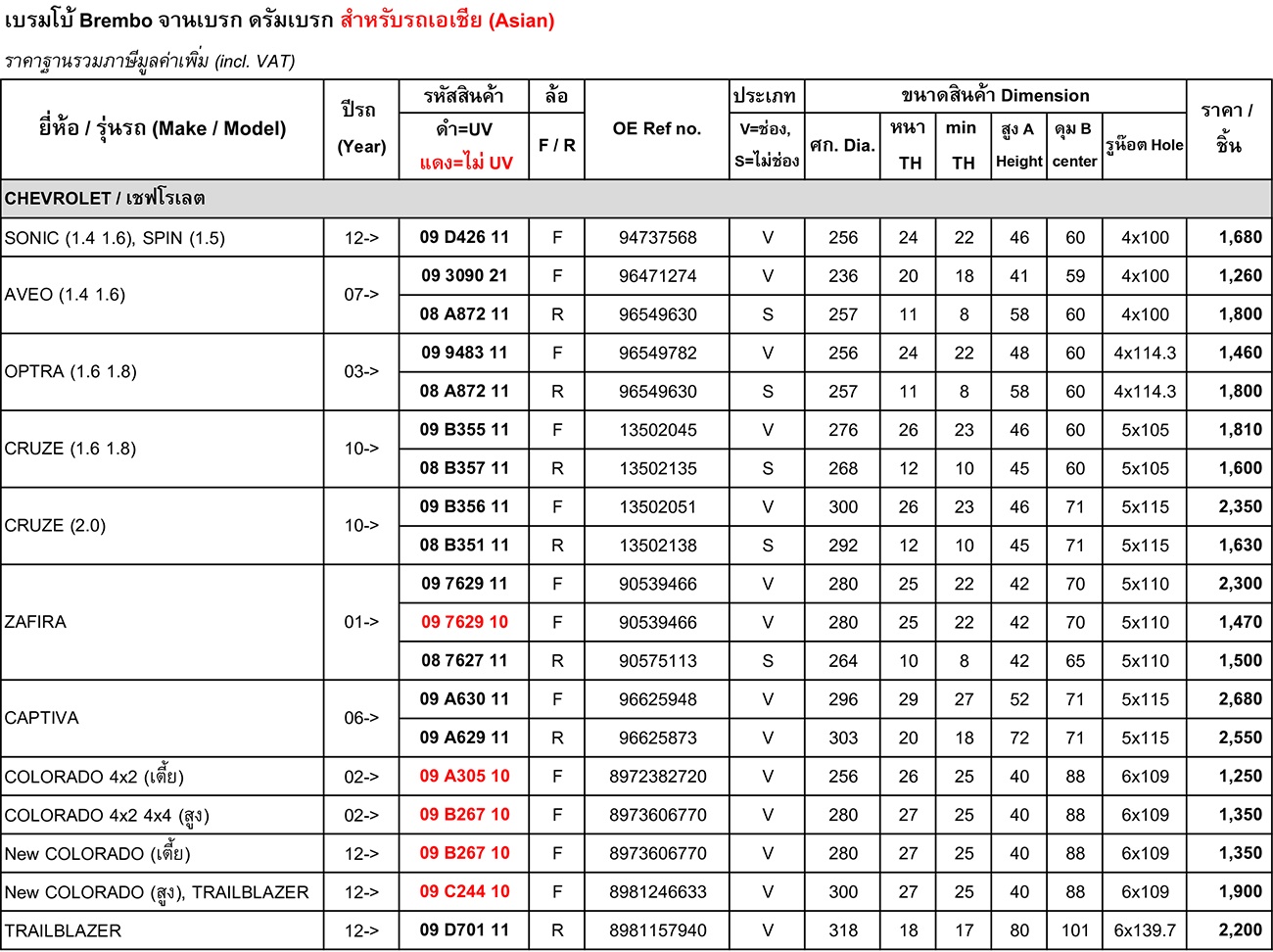The width and height of the screenshot is (1273, 952).
Task: Select the year "01->" for ZAFIRA
Action: (x=361, y=622)
